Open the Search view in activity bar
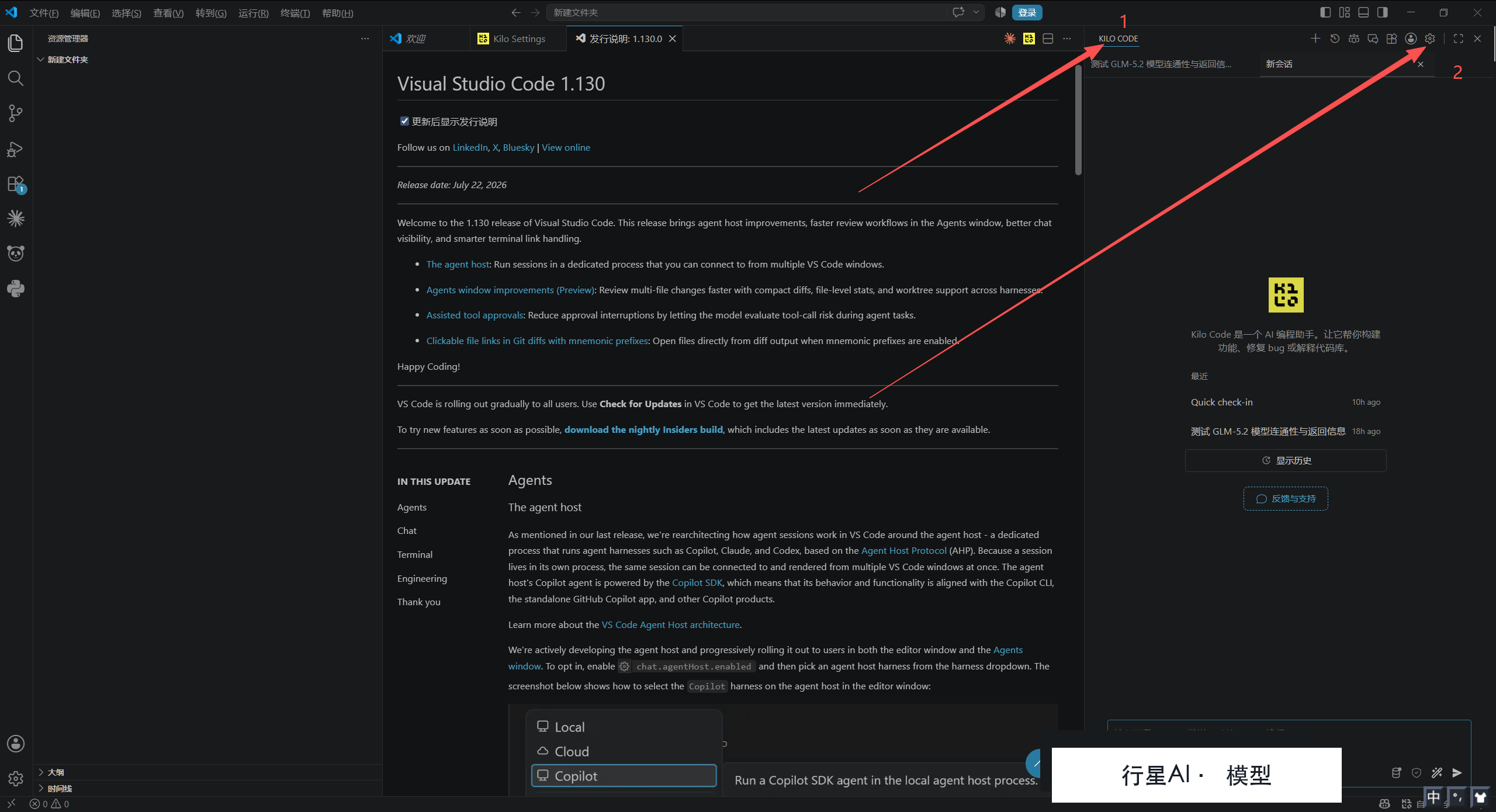 [16, 78]
